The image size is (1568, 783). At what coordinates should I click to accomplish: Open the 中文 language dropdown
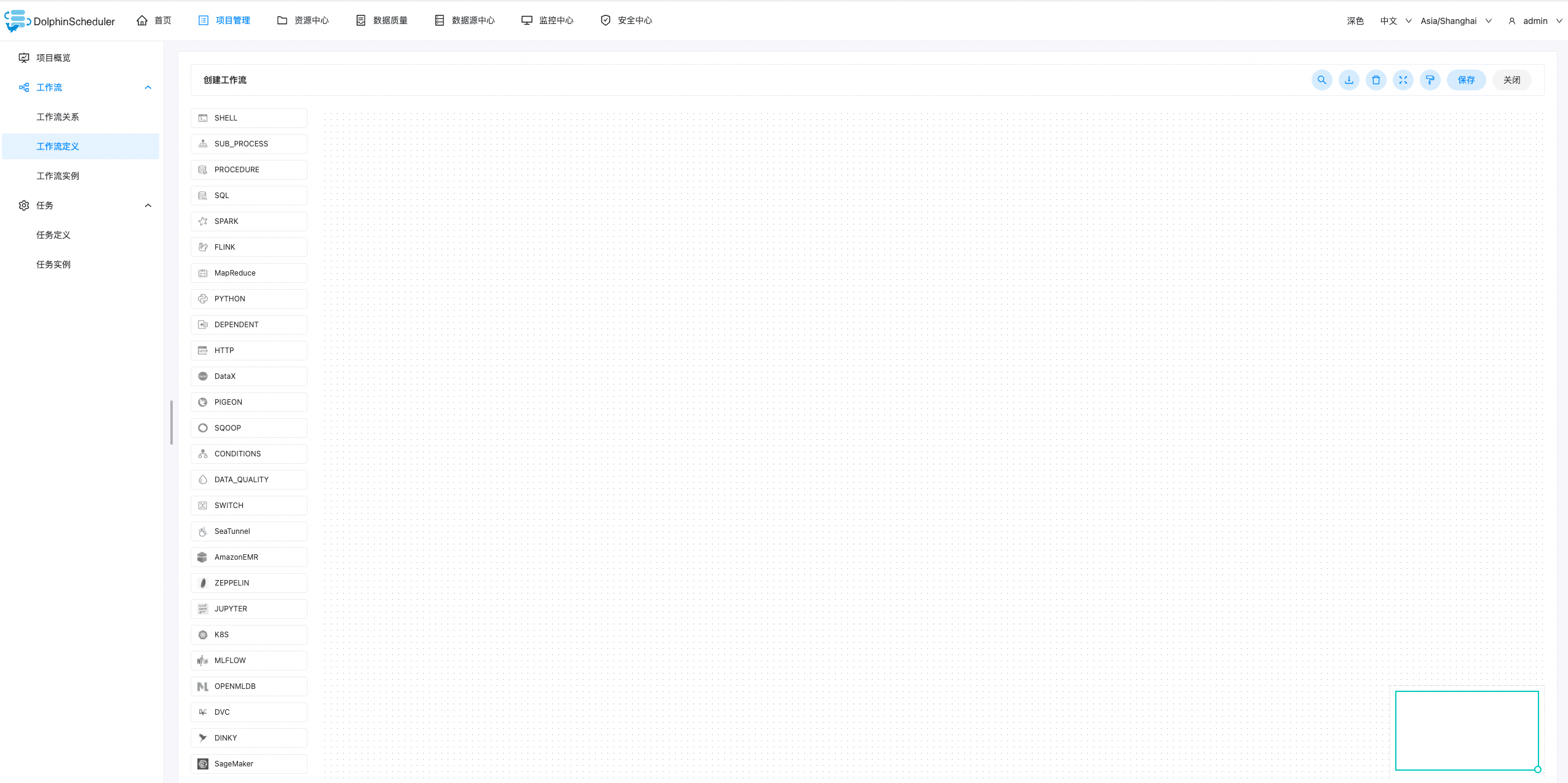click(x=1395, y=21)
